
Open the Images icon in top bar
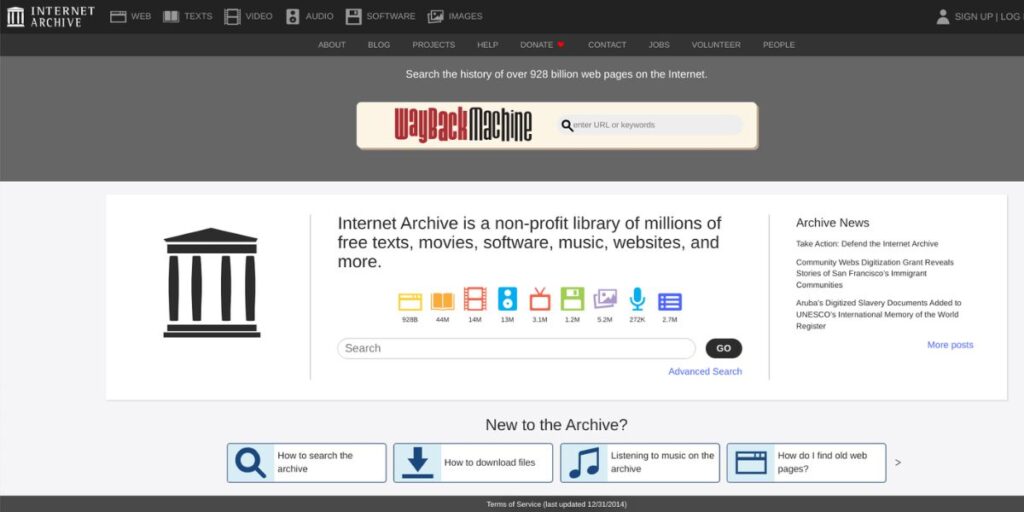tap(436, 16)
